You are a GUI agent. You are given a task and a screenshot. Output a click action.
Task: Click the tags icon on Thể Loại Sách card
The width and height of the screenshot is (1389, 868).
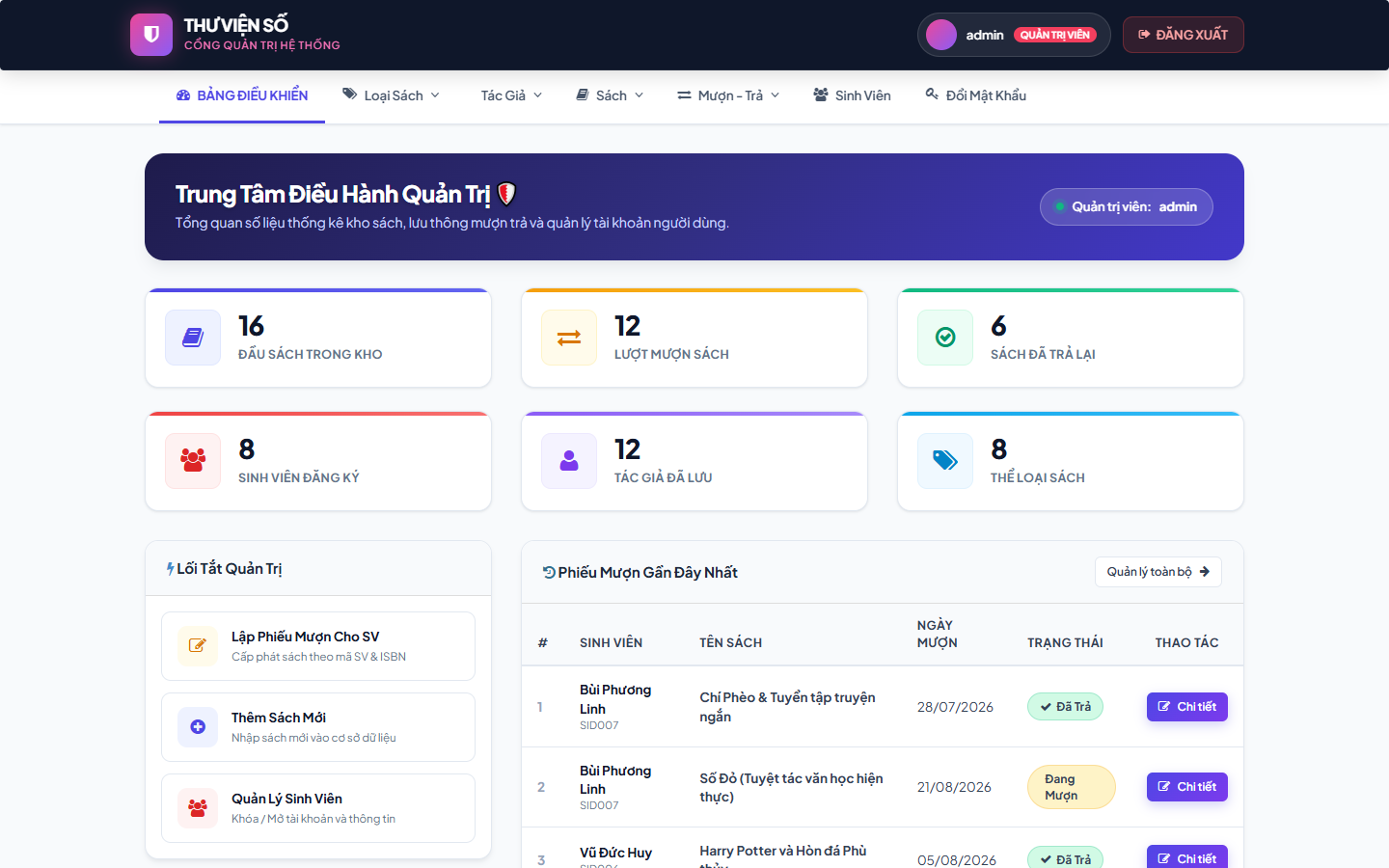point(945,461)
